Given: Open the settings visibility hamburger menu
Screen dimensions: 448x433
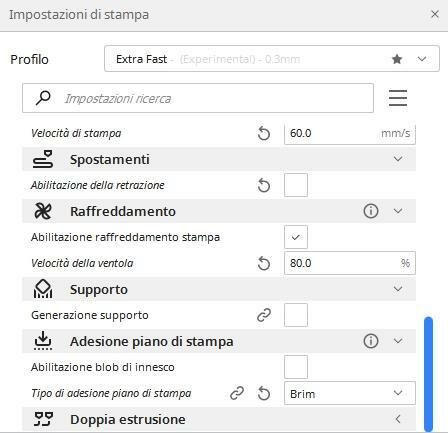Looking at the screenshot, I should [x=398, y=98].
